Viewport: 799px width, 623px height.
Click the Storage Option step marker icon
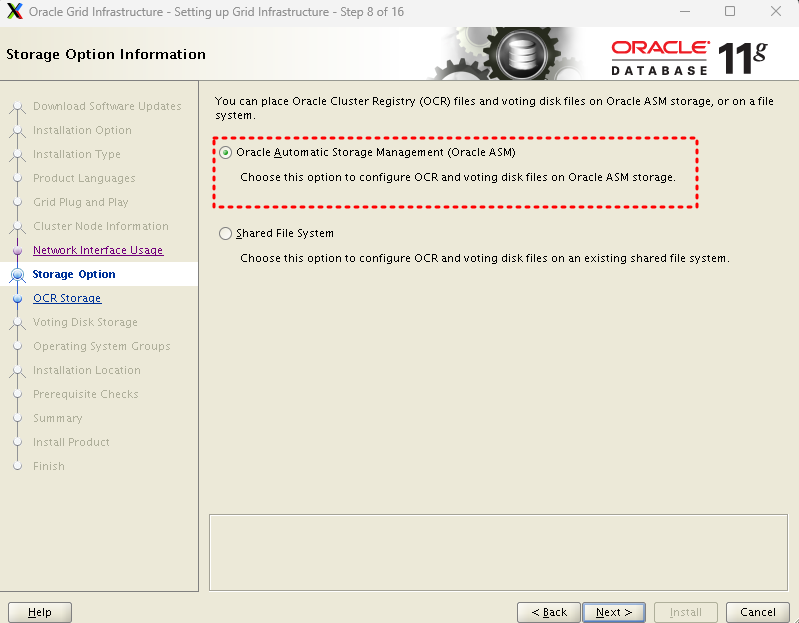[x=17, y=275]
